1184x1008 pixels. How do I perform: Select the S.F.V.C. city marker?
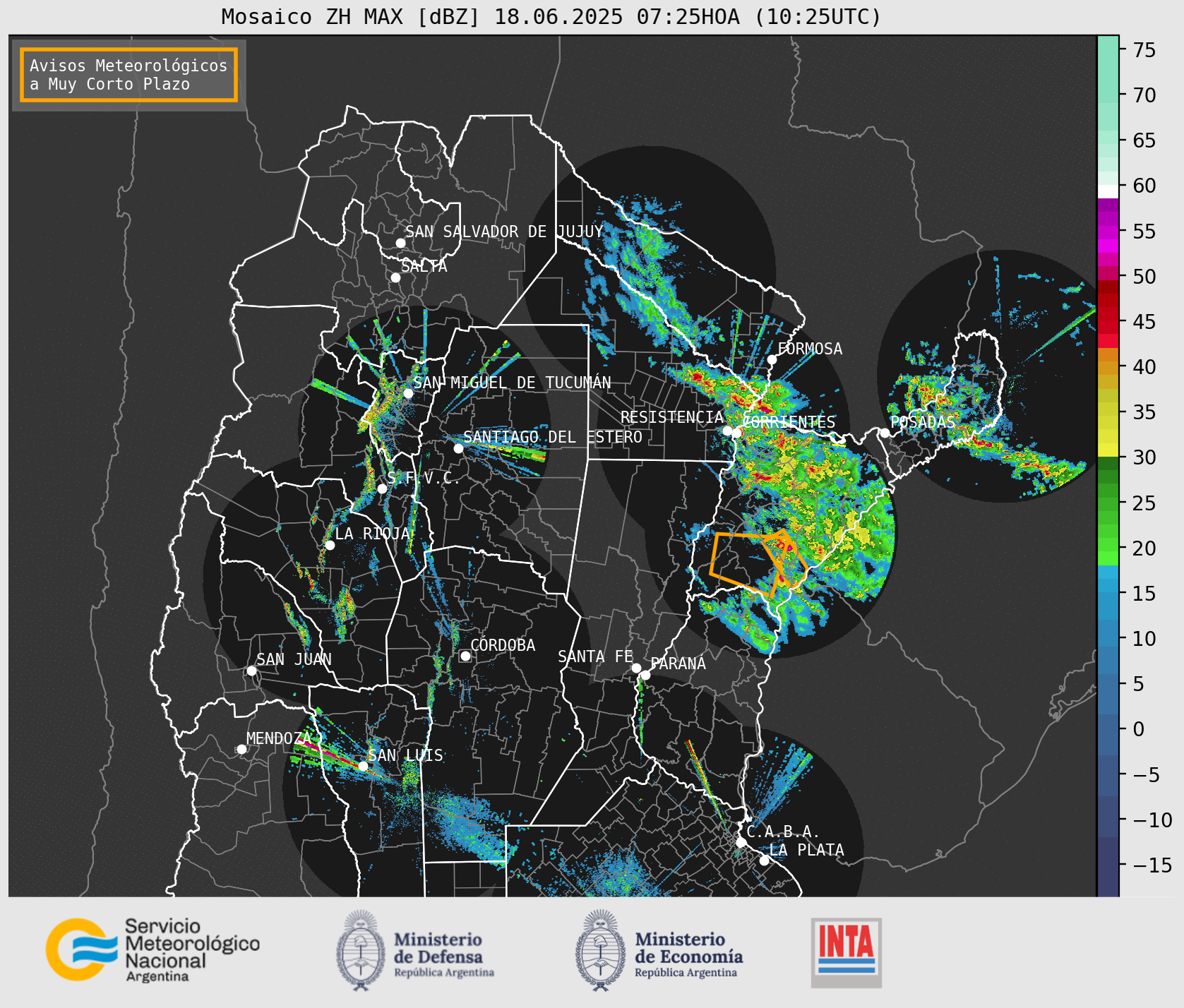pos(382,488)
